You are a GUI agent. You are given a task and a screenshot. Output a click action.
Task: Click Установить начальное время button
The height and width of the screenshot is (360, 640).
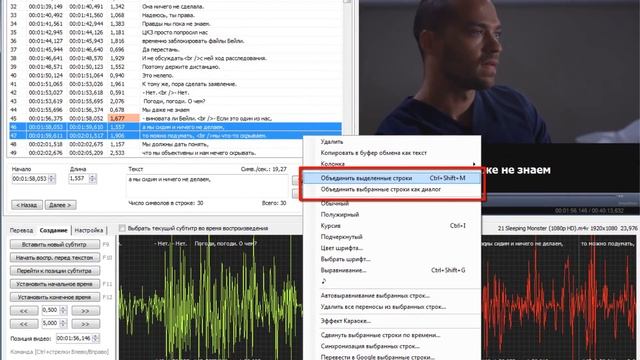click(55, 284)
